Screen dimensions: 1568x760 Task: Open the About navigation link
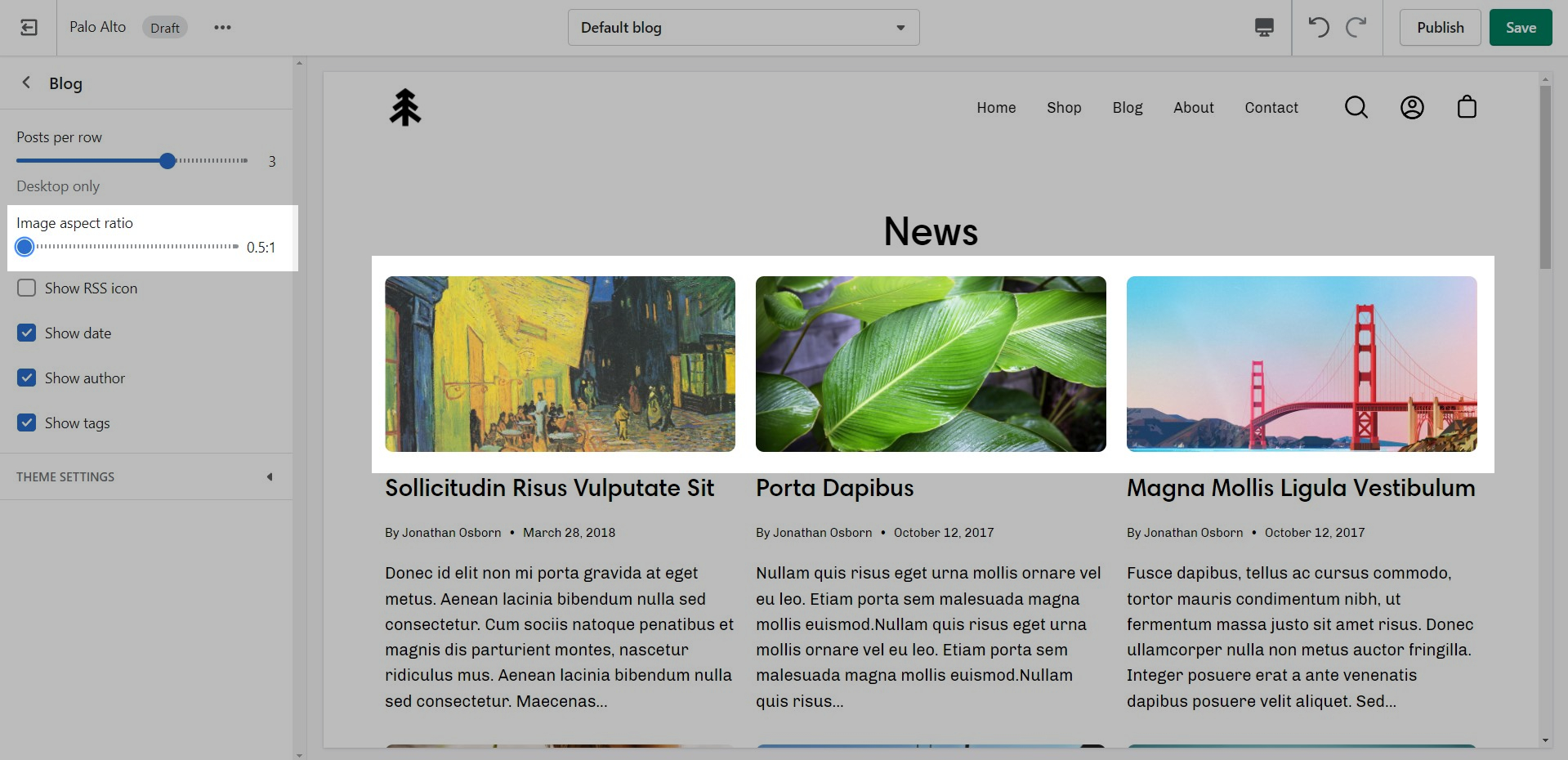point(1193,108)
